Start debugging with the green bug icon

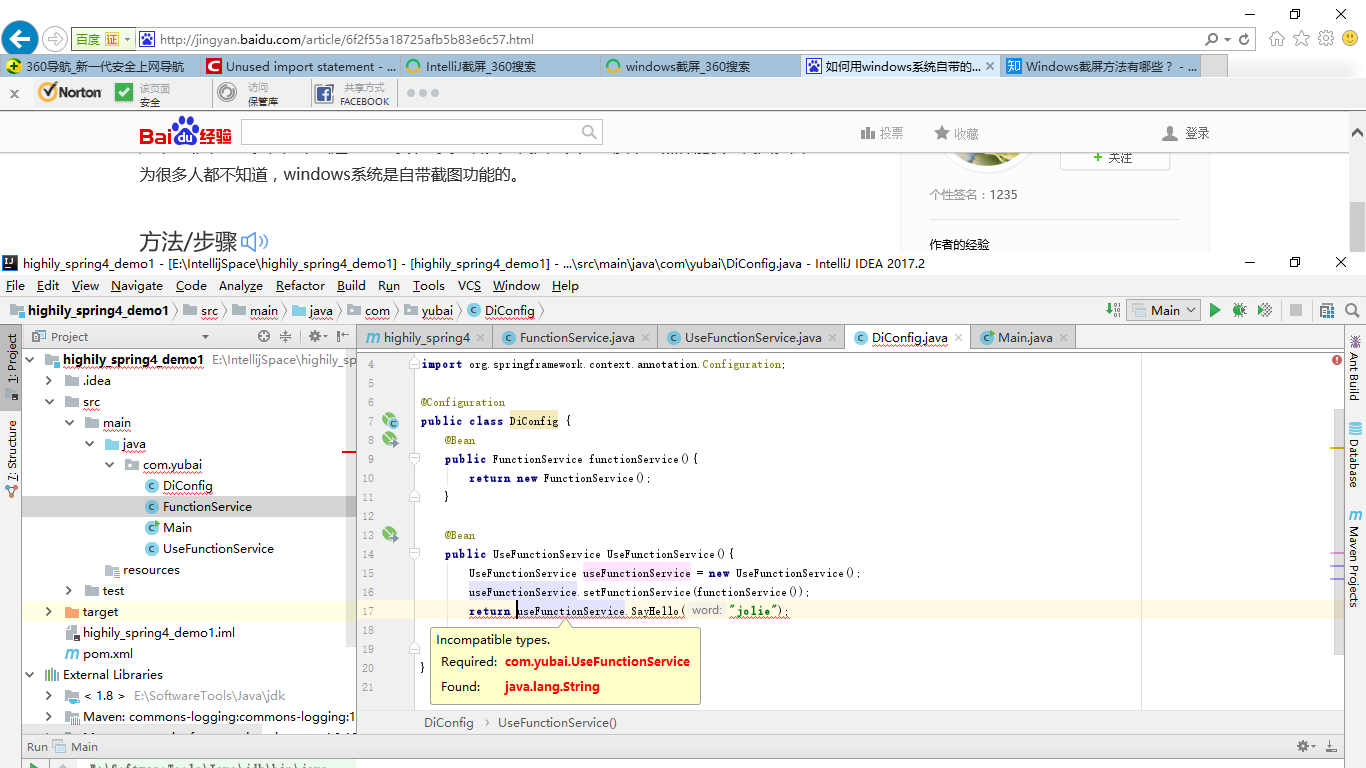(x=1240, y=311)
